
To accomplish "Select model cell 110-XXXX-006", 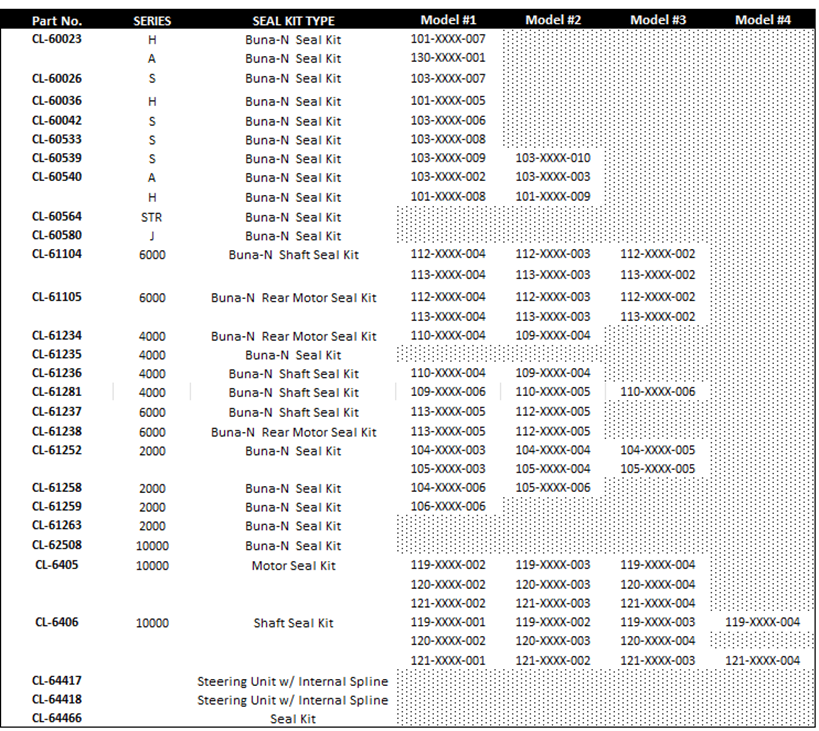I will tap(657, 392).
